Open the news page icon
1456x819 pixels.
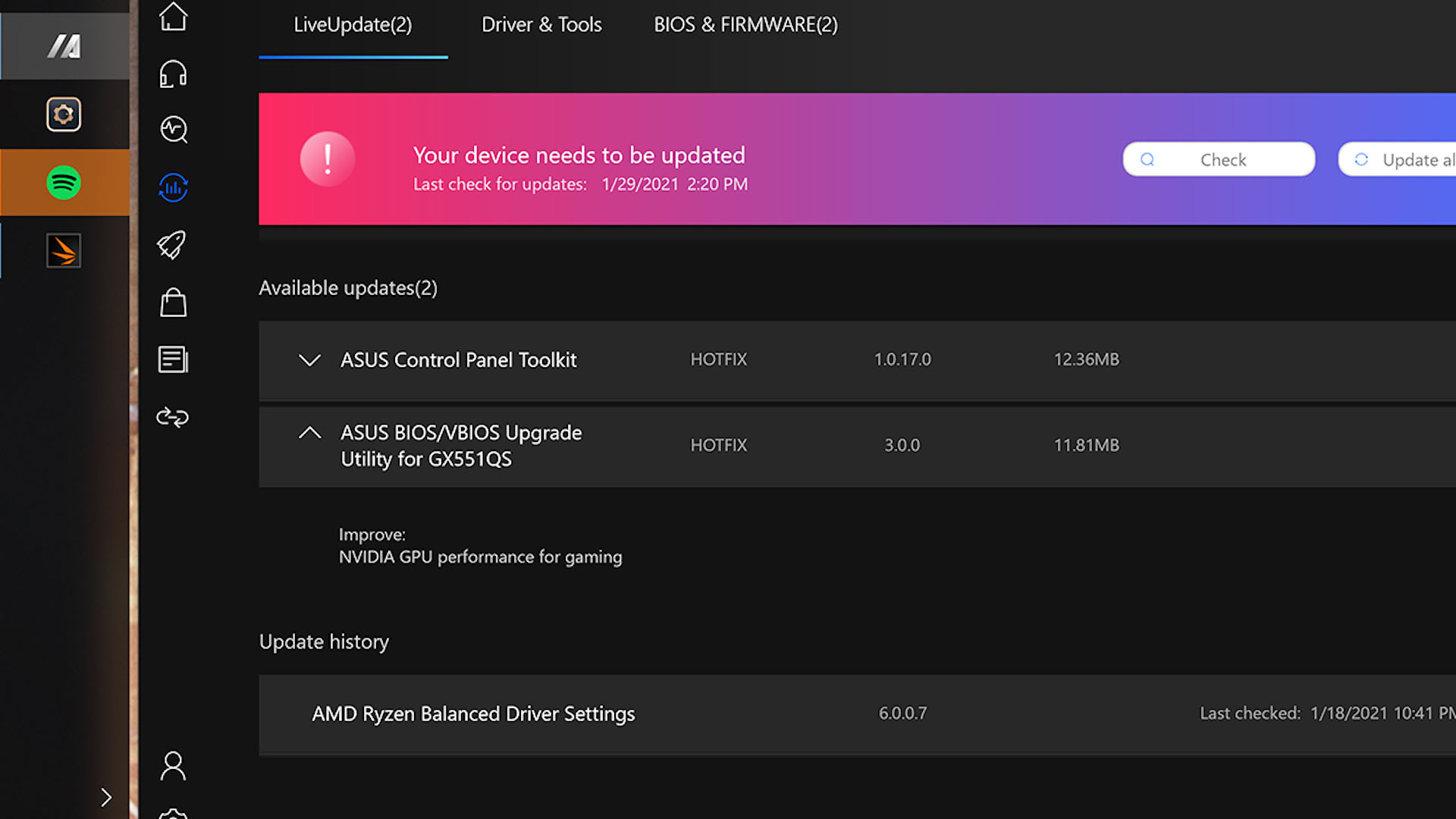pos(173,359)
